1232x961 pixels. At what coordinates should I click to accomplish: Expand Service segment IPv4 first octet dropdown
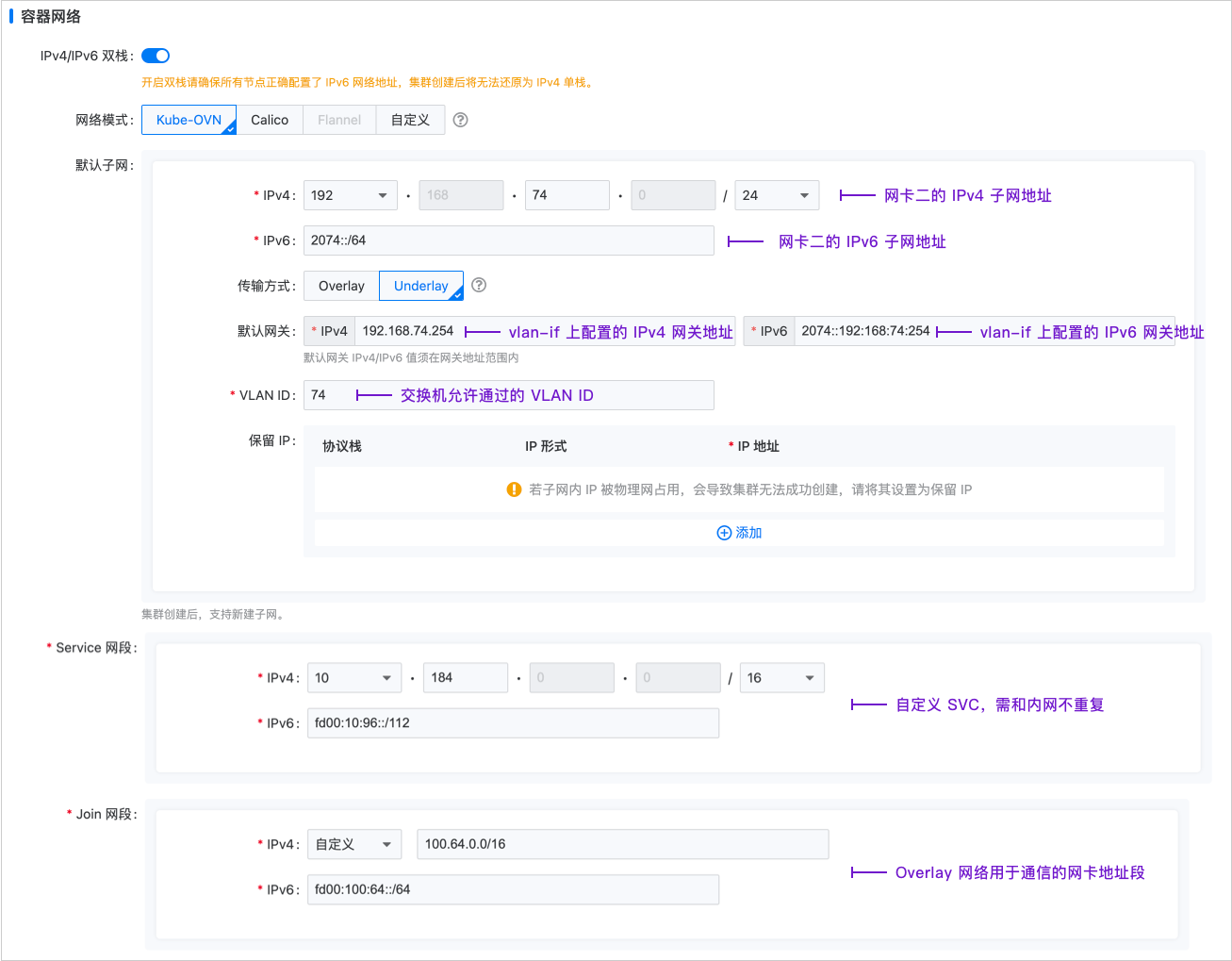[x=353, y=678]
